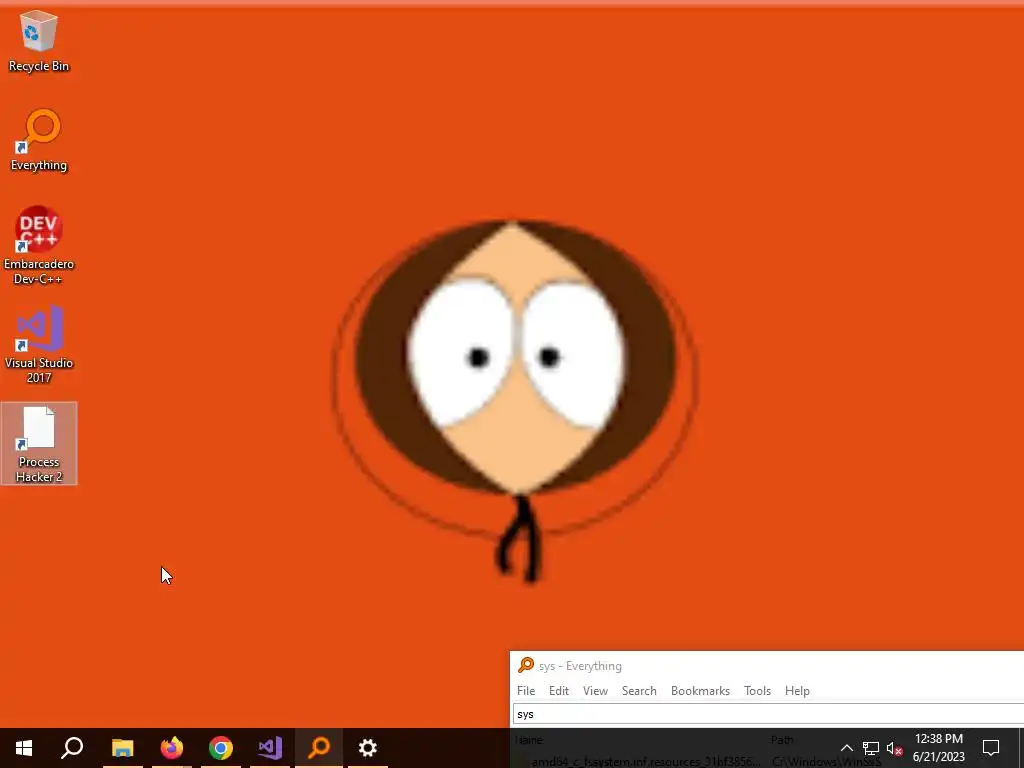Screen dimensions: 1024x768
Task: Open the Tools menu in Everything
Action: 757,691
